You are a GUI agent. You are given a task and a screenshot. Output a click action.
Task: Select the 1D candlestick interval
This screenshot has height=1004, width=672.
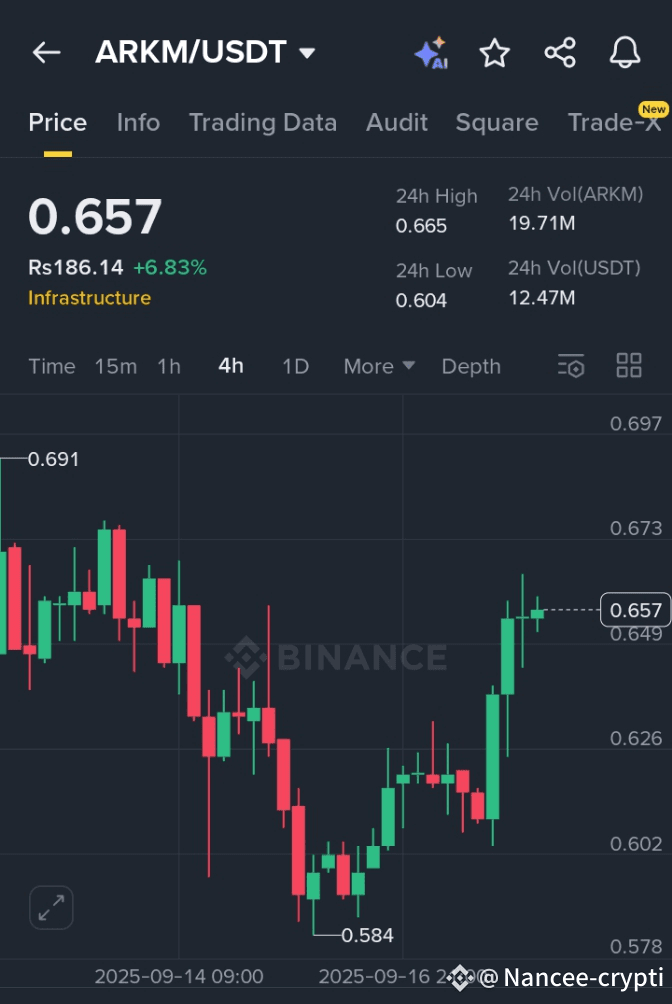295,366
